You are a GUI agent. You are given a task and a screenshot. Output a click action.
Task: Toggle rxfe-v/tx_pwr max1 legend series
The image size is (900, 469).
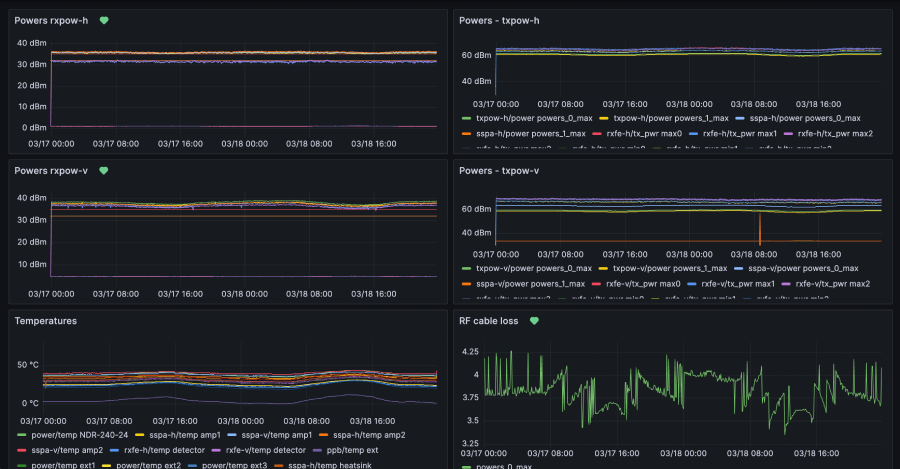pyautogui.click(x=738, y=284)
